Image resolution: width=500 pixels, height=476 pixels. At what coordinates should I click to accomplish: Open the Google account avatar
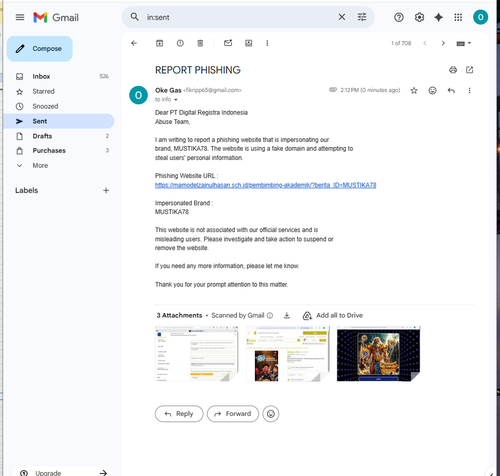tap(480, 17)
